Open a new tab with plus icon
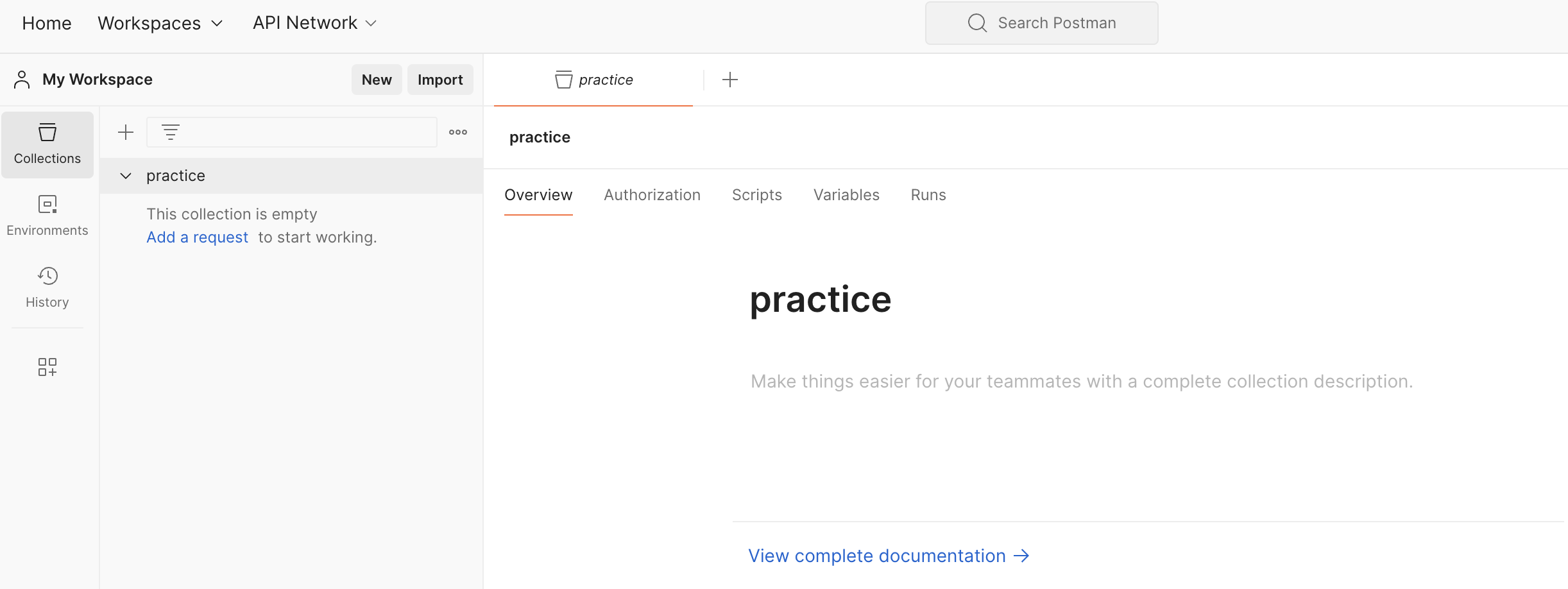Viewport: 1568px width, 589px height. pyautogui.click(x=730, y=80)
